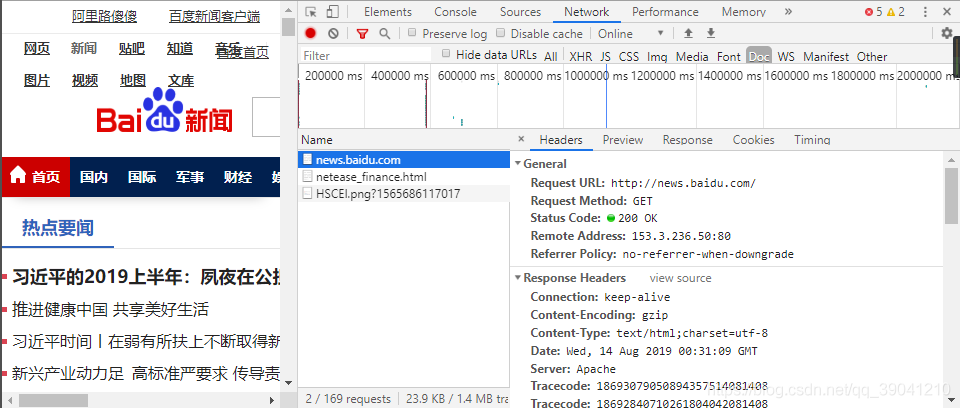Screen dimensions: 960x408
Task: Filter requests by Manifest type
Action: pos(826,56)
